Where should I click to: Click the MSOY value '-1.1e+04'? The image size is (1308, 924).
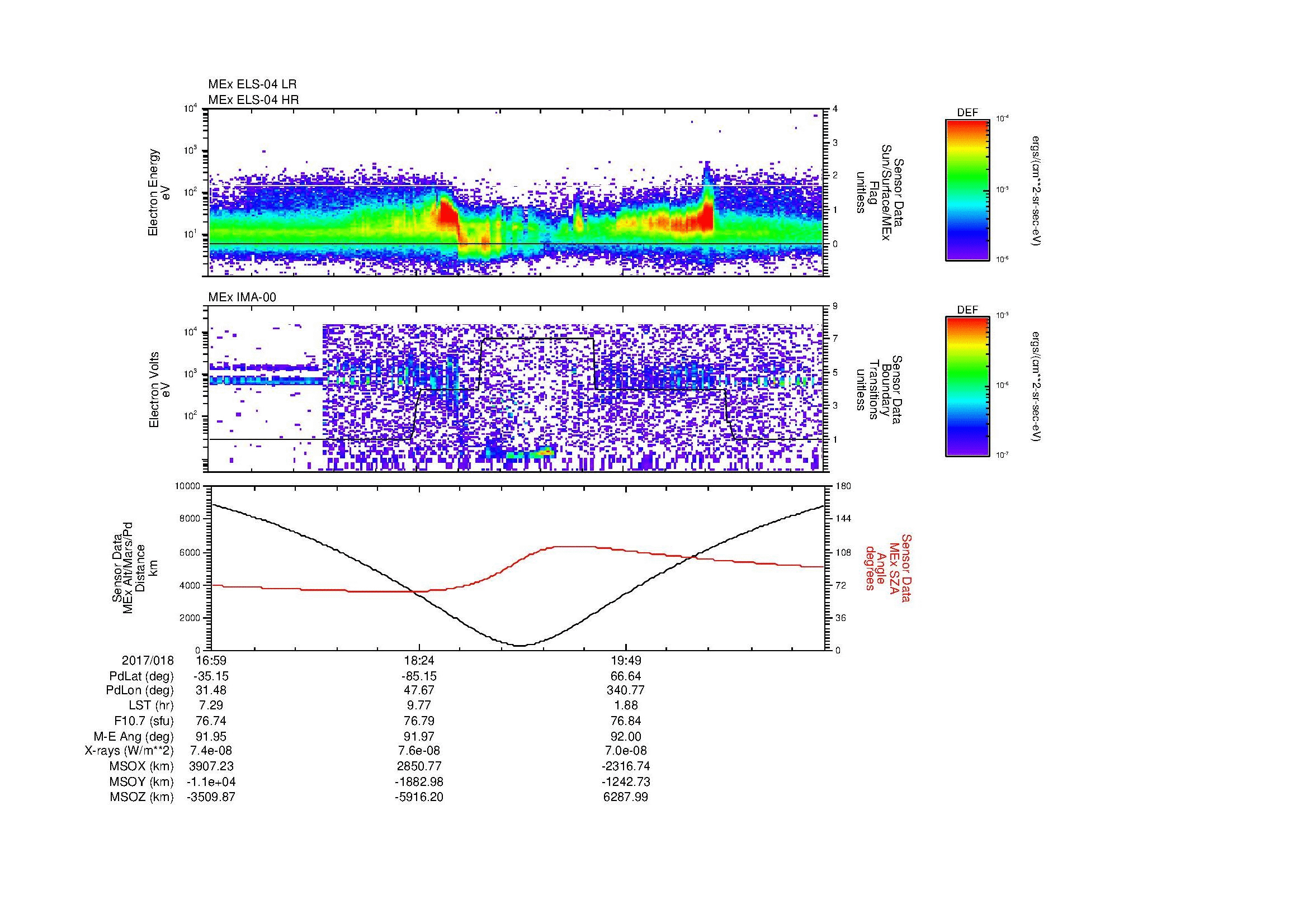(211, 781)
